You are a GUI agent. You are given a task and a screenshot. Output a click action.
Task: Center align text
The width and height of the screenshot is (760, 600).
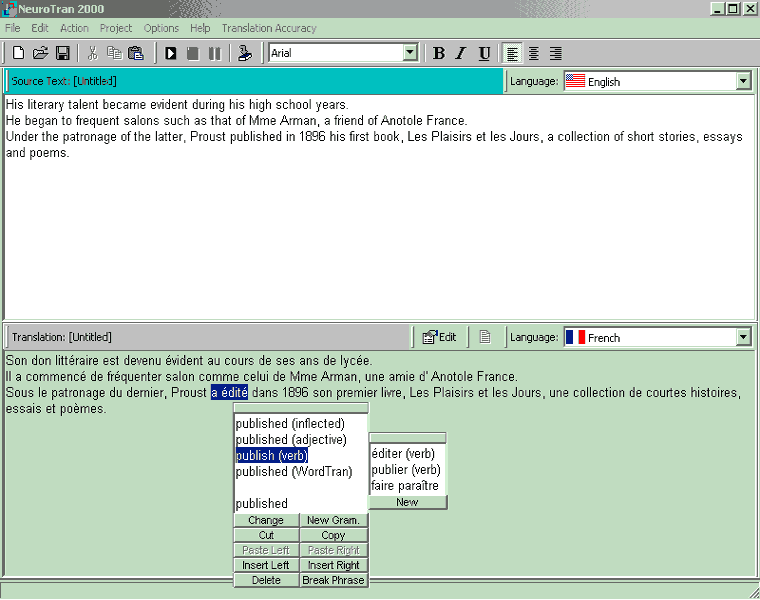click(534, 53)
